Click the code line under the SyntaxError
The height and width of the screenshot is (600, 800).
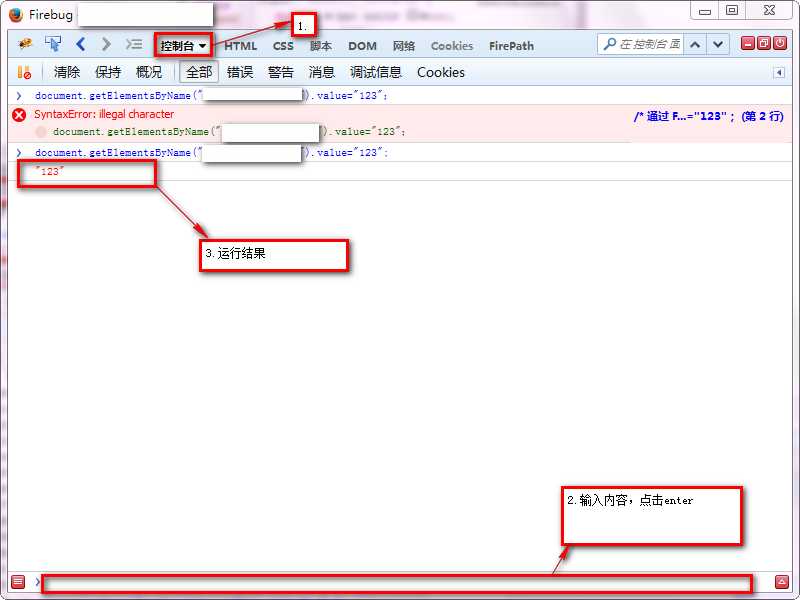click(229, 132)
